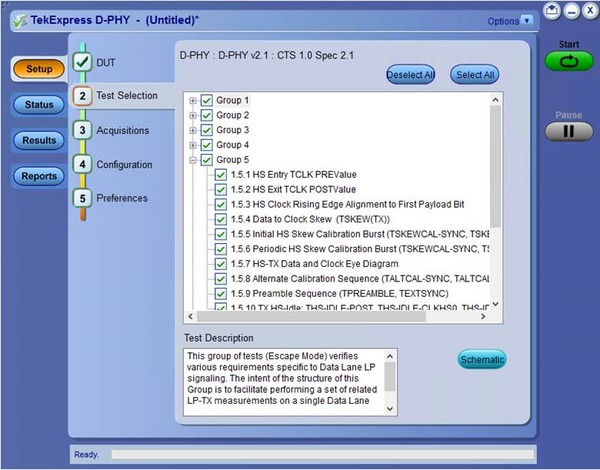The height and width of the screenshot is (470, 600).
Task: Toggle 1.5.8 Alternate Calibration Sequence checkbox
Action: tap(220, 279)
